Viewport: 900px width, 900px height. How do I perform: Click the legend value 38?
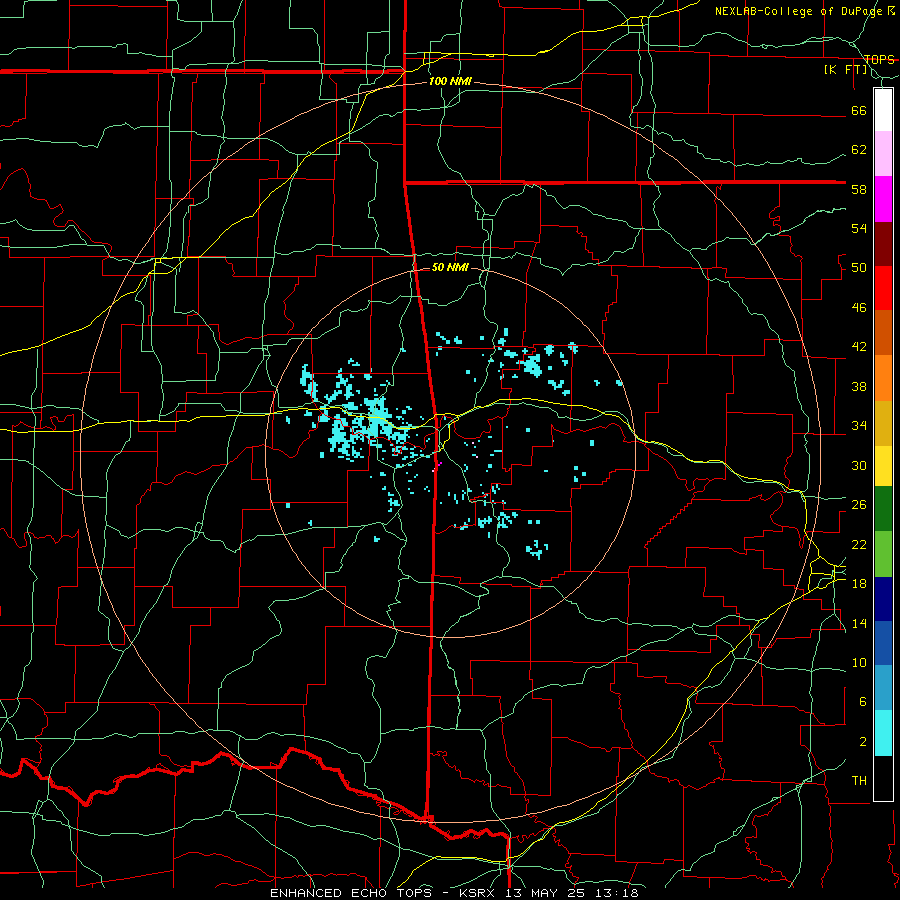point(859,386)
